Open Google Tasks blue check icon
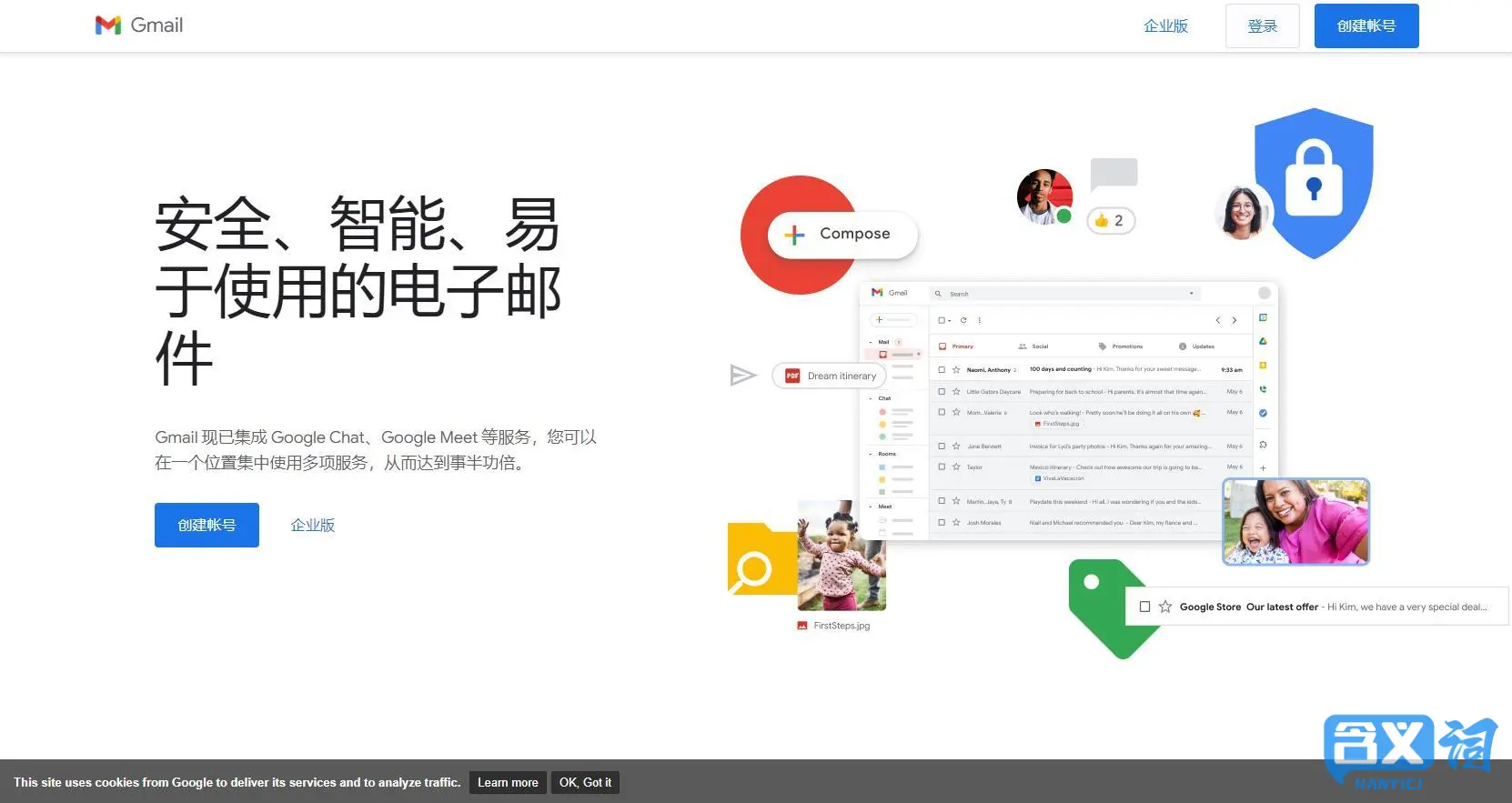The height and width of the screenshot is (803, 1512). pos(1263,413)
